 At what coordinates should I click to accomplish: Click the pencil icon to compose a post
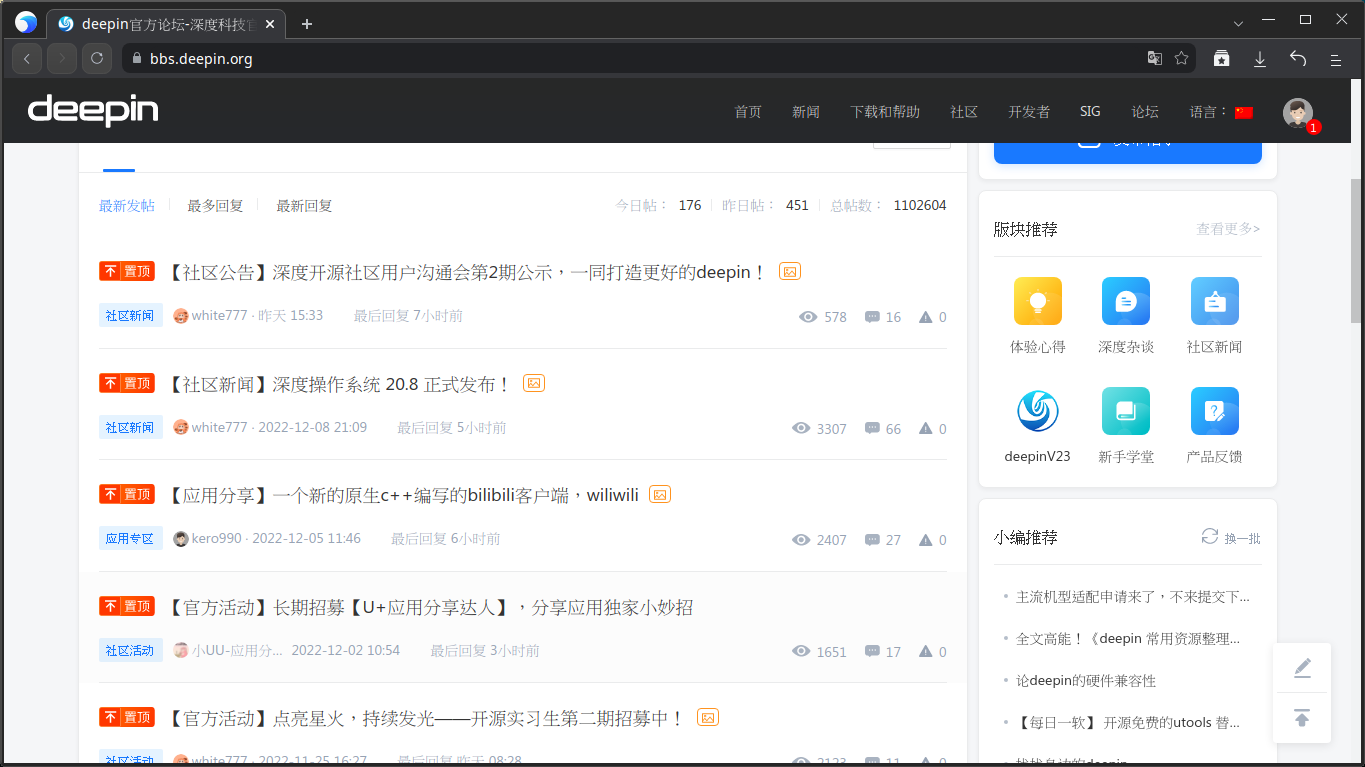coord(1301,666)
